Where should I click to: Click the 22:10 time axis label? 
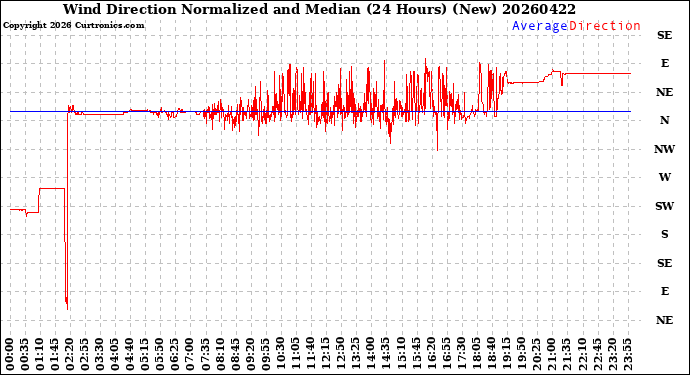click(582, 354)
